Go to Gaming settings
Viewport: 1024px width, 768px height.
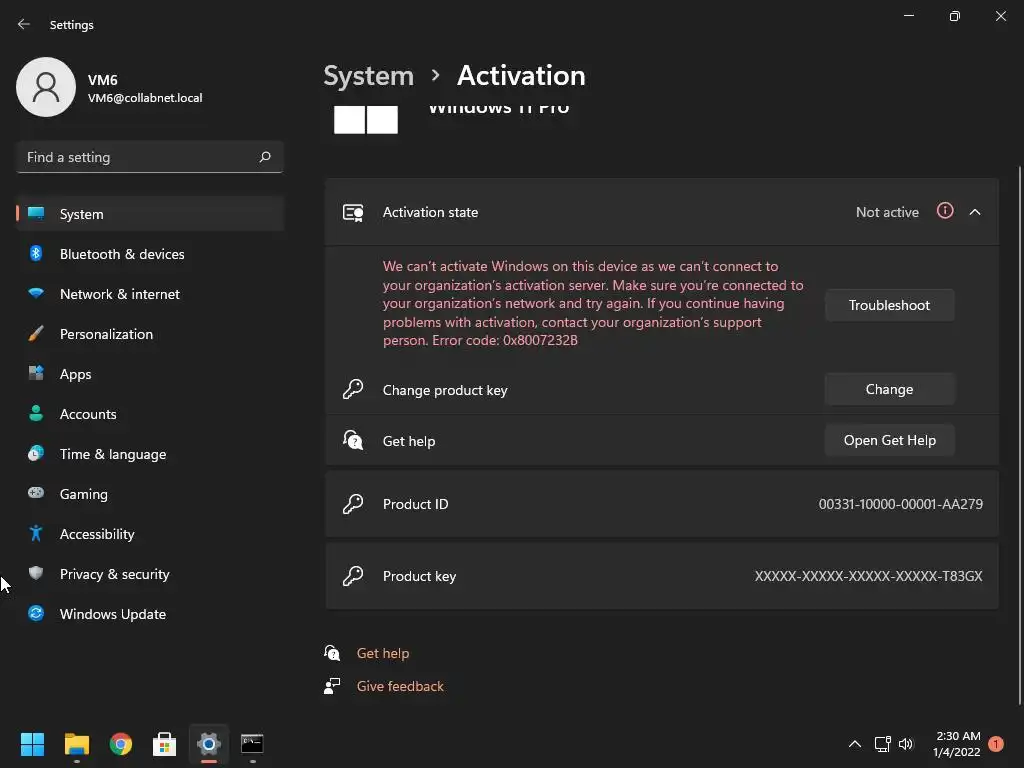[150, 494]
